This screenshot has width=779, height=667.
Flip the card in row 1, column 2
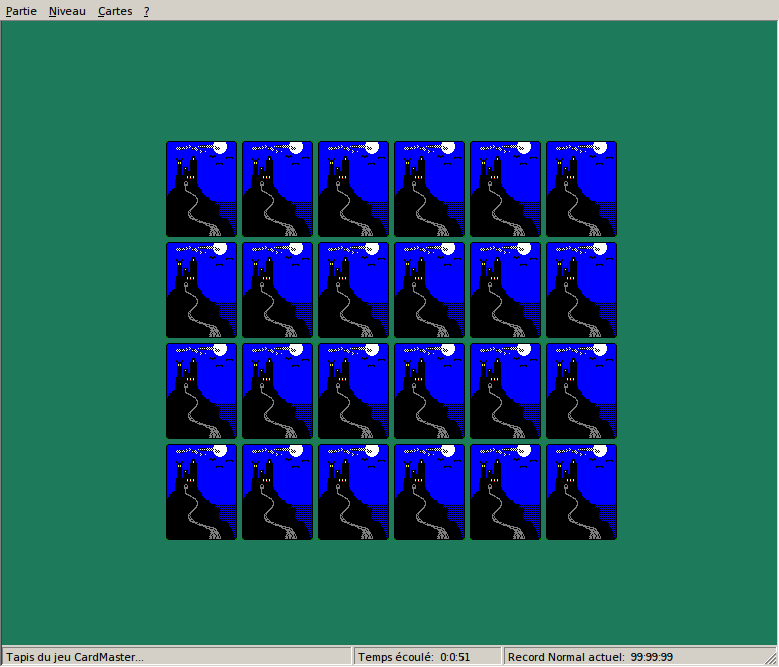[x=277, y=189]
